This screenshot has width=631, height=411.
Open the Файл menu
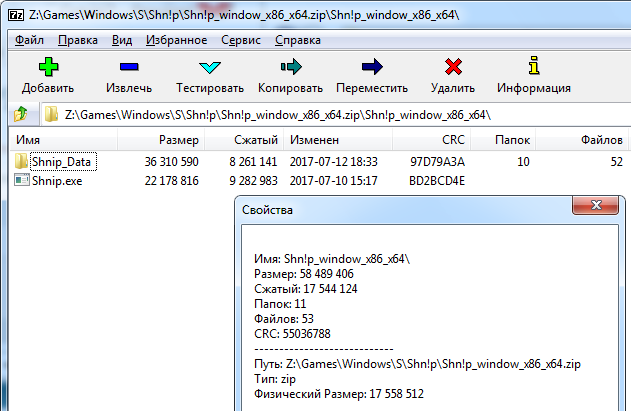(29, 40)
